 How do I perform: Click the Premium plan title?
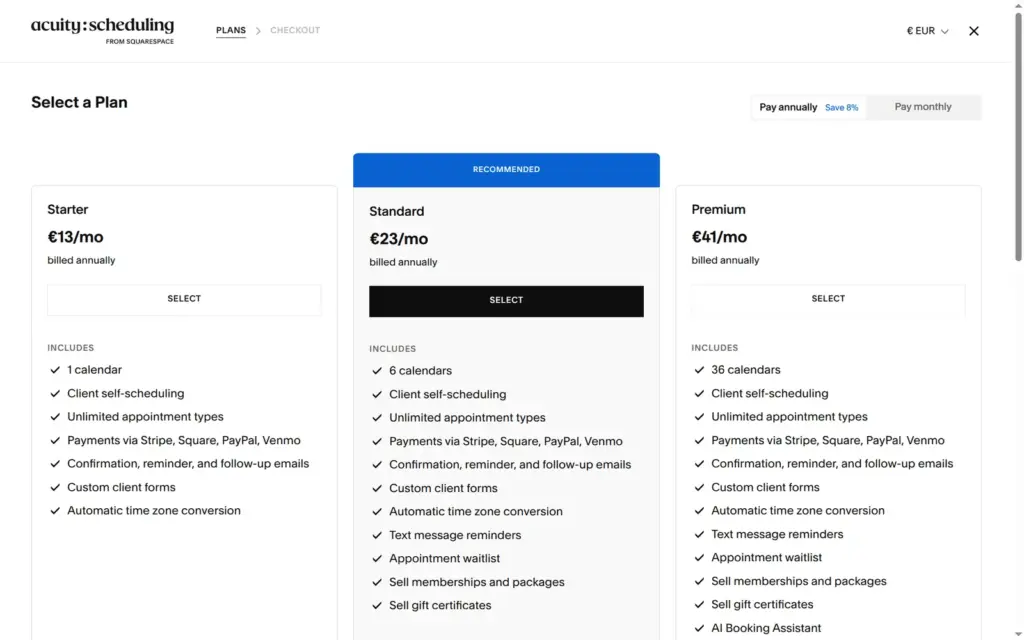click(718, 210)
